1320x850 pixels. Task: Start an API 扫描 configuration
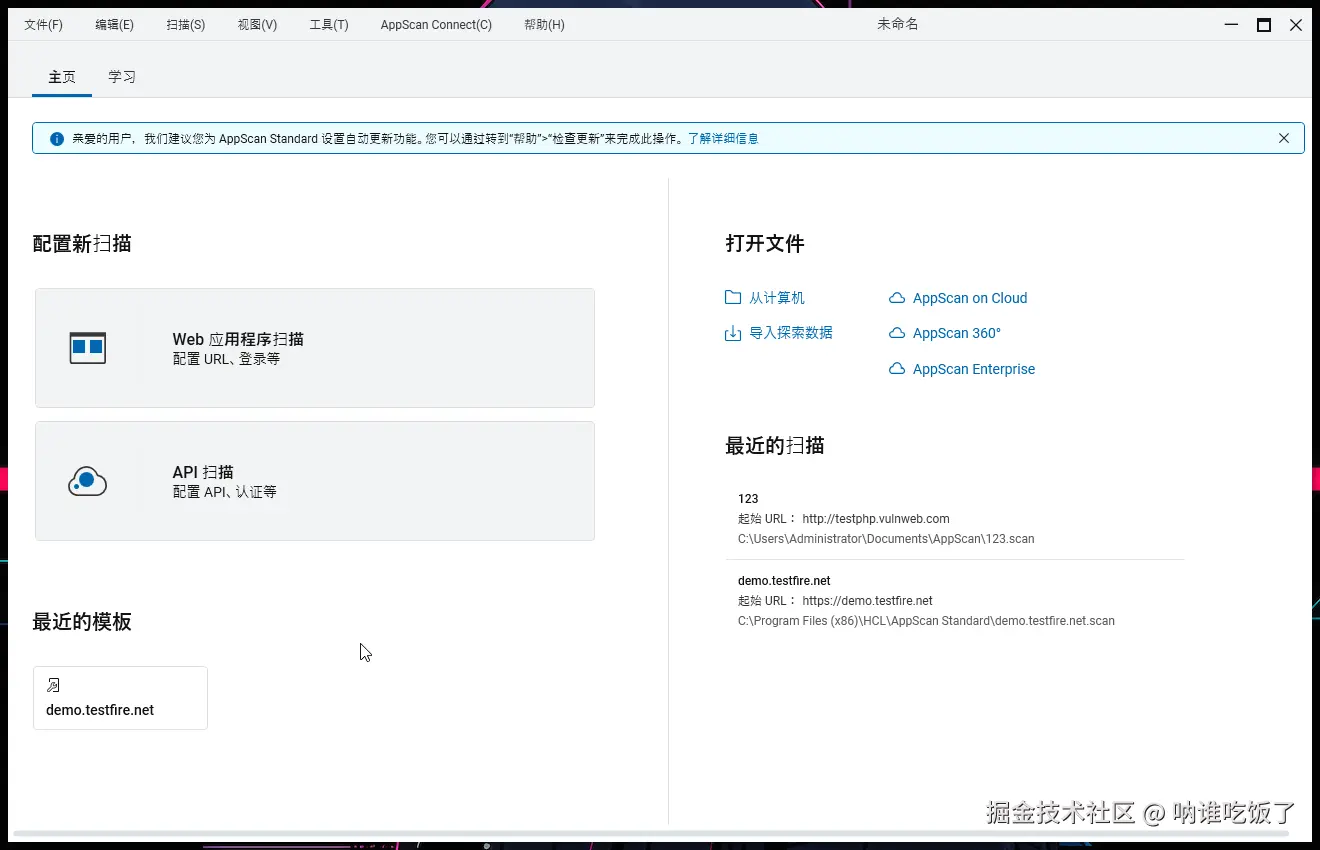315,481
